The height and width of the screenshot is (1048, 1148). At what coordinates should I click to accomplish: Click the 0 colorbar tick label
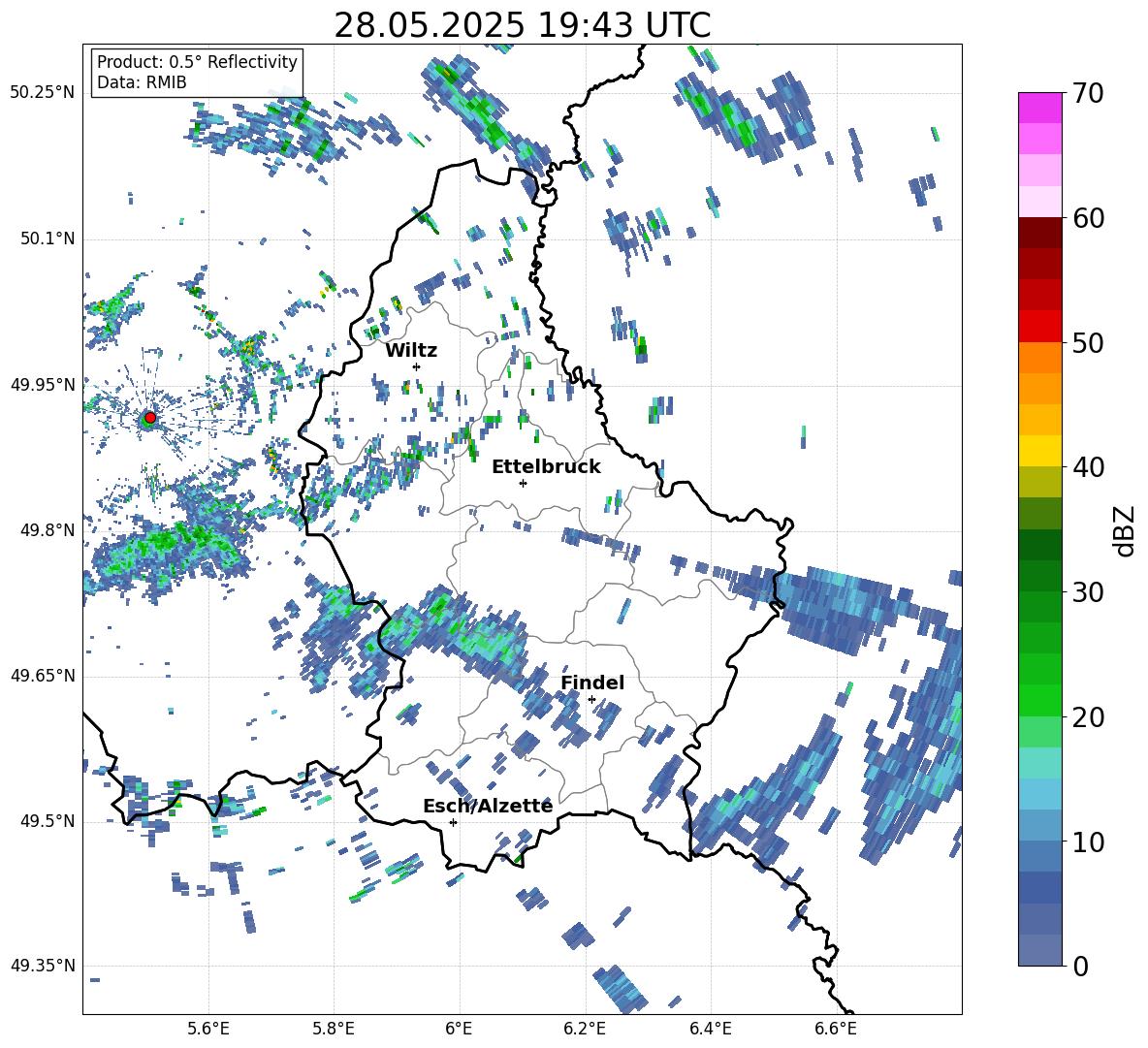(1080, 966)
